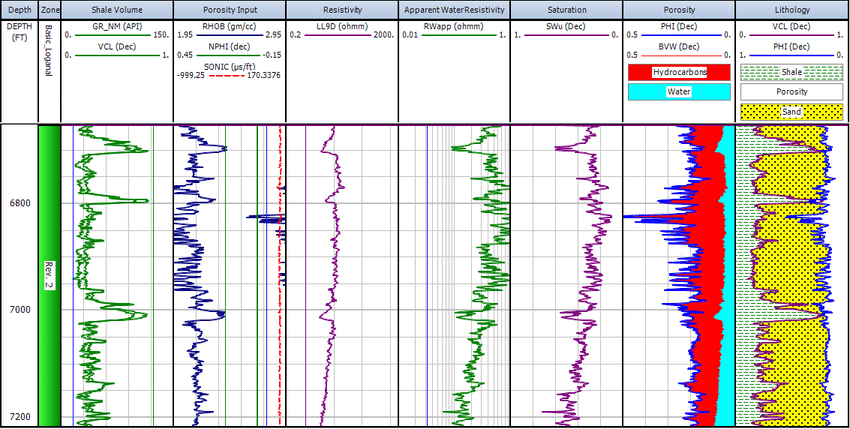The image size is (850, 429).
Task: Select the NPHI (dec) curve label
Action: [x=229, y=46]
